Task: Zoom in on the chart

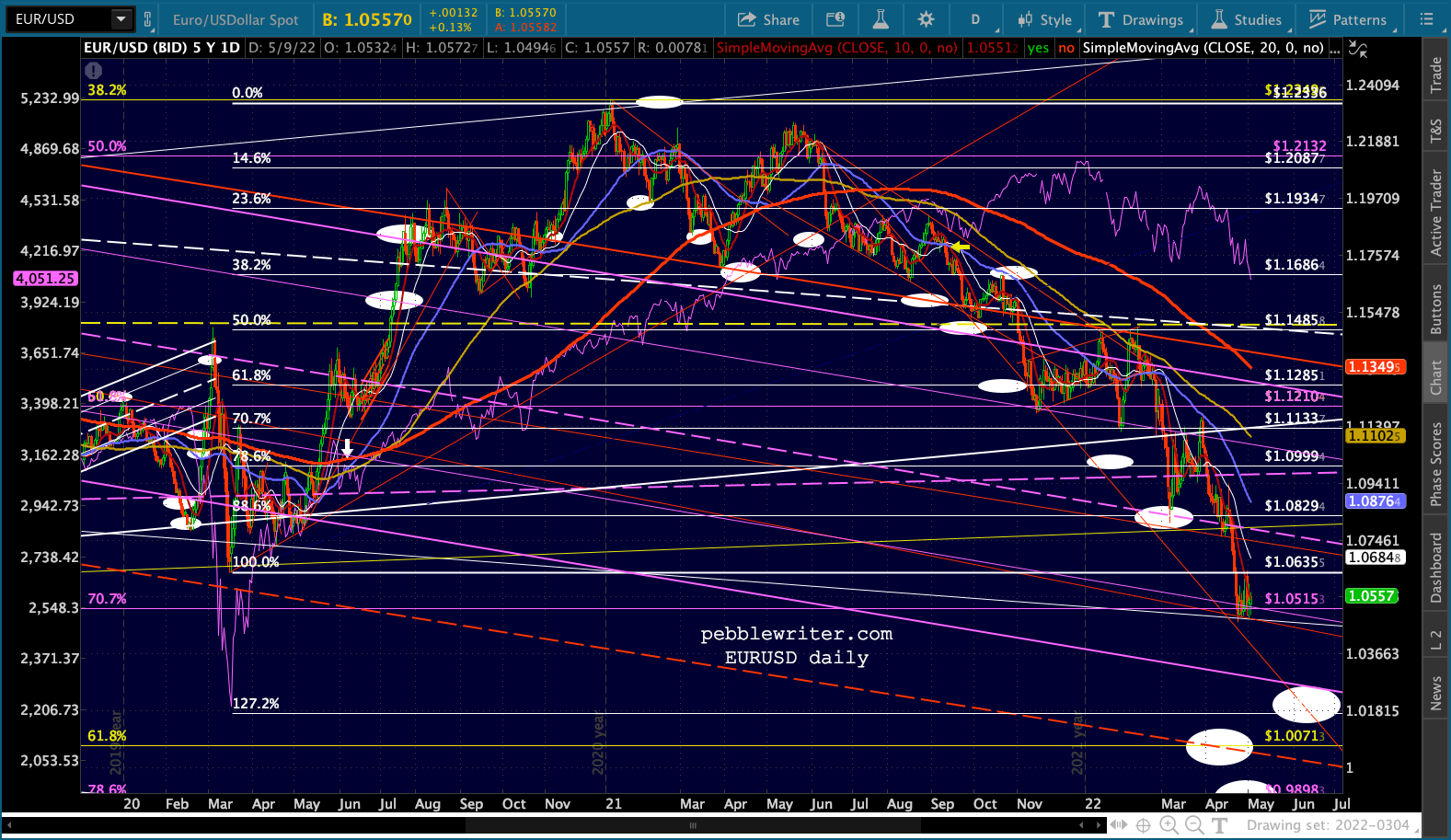Action: pos(1169,825)
